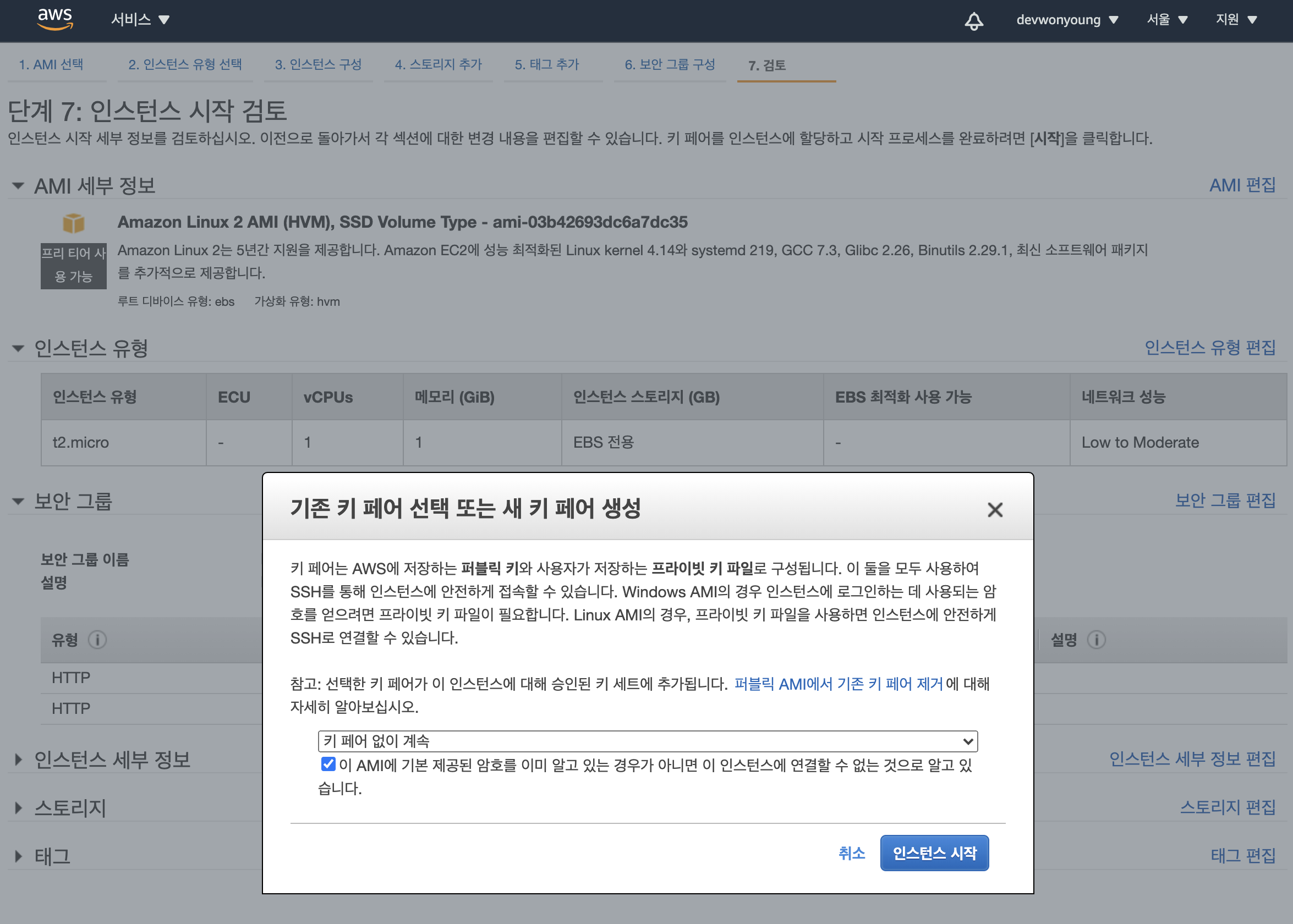Click the Amazon Linux AMI box icon
The height and width of the screenshot is (924, 1293).
click(73, 223)
